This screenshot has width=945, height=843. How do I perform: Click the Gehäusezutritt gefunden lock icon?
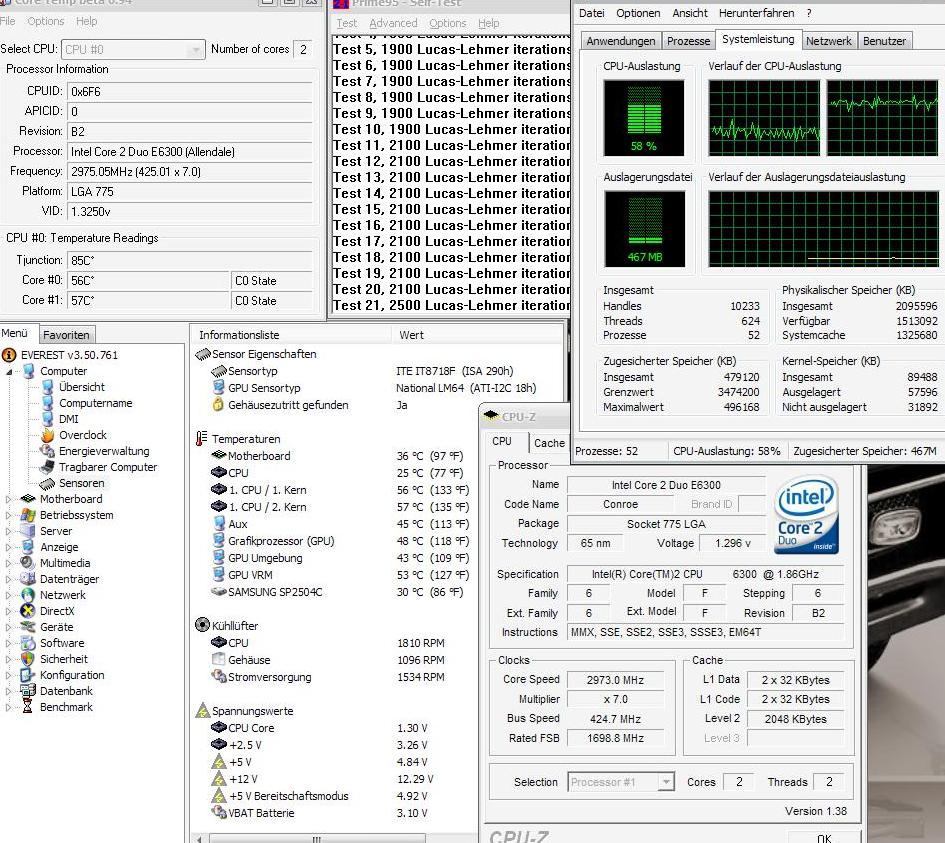coord(218,404)
